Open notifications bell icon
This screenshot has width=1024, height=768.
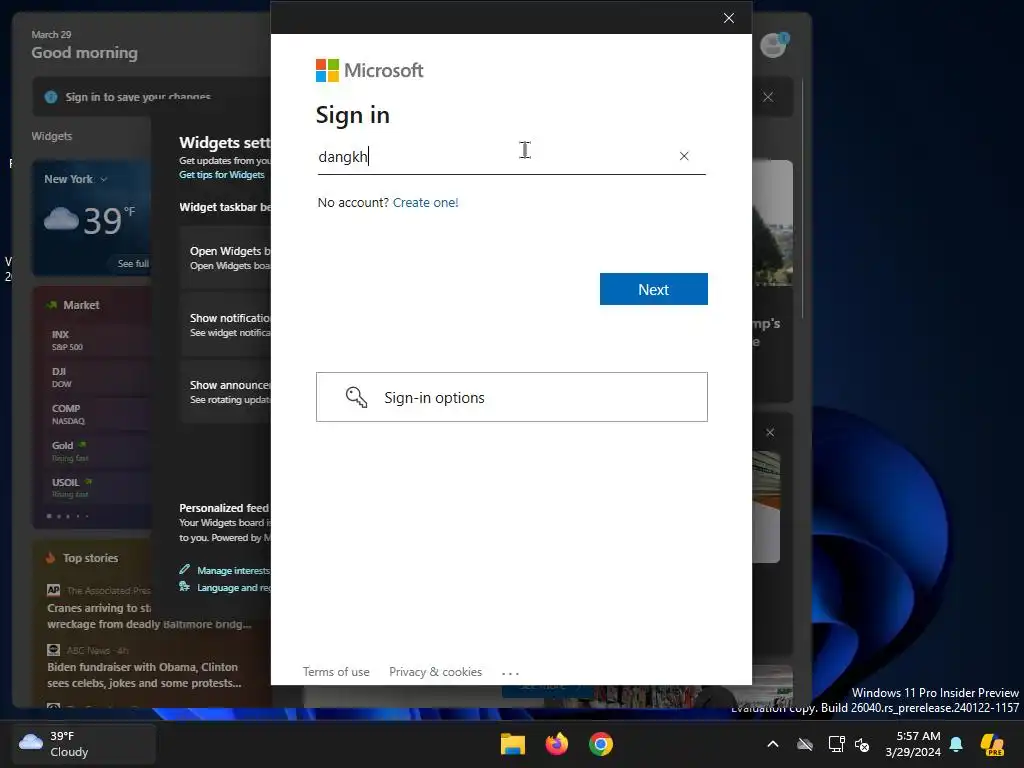pos(956,744)
